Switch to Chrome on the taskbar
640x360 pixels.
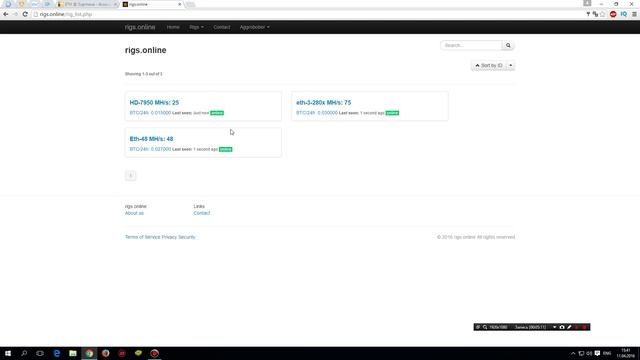(x=89, y=353)
